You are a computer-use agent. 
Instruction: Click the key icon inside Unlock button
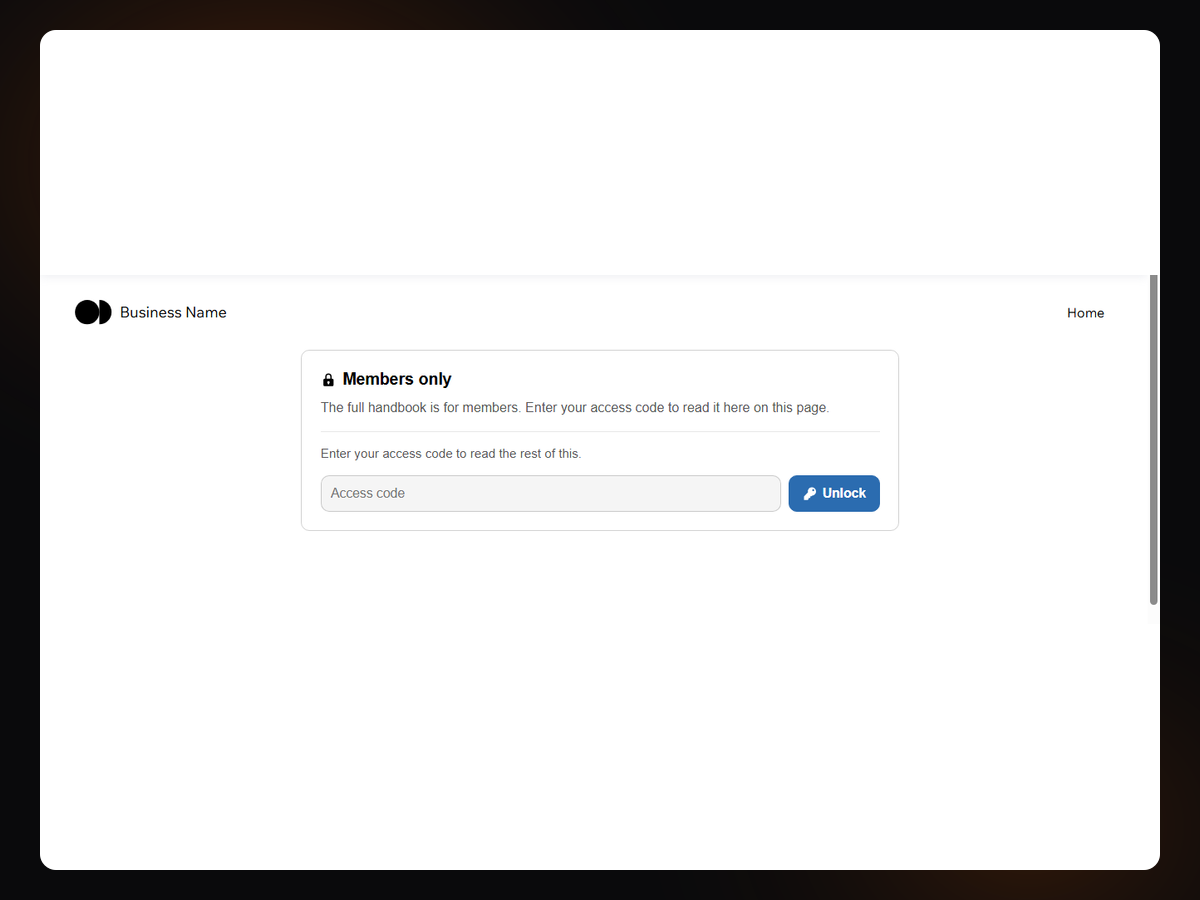coord(810,493)
